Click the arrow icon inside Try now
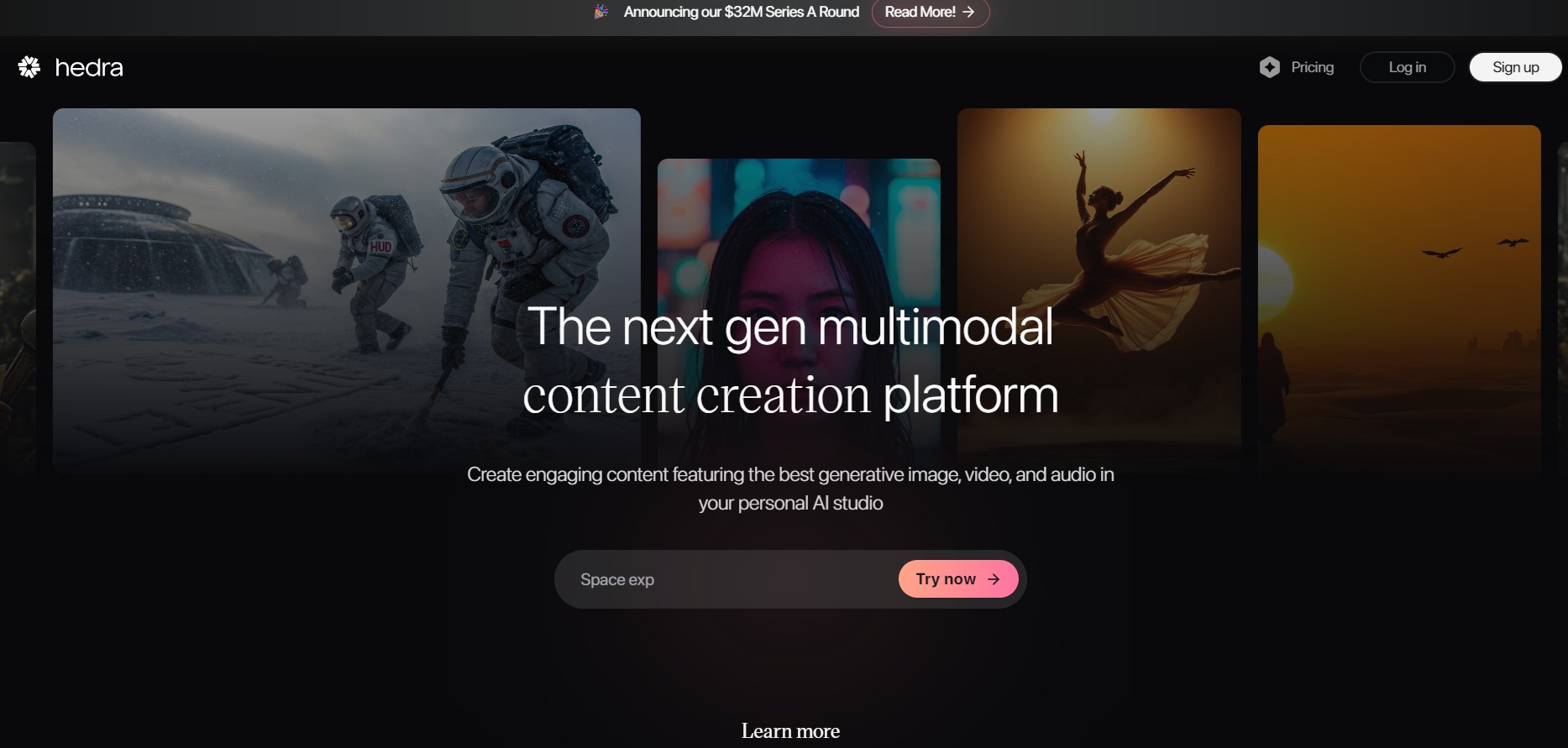Viewport: 1568px width, 748px height. pos(994,579)
